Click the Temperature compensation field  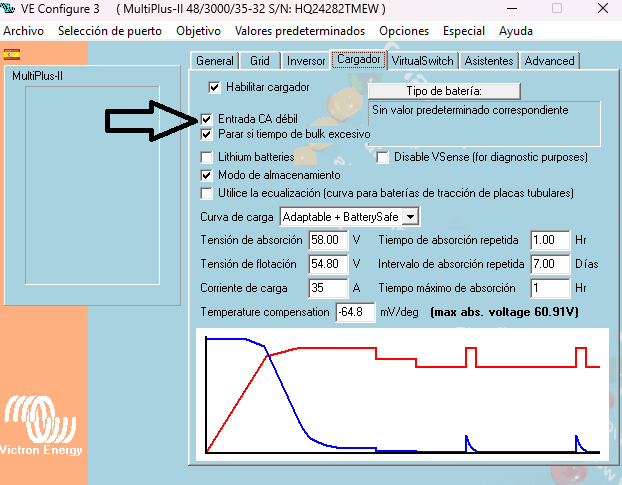click(355, 312)
